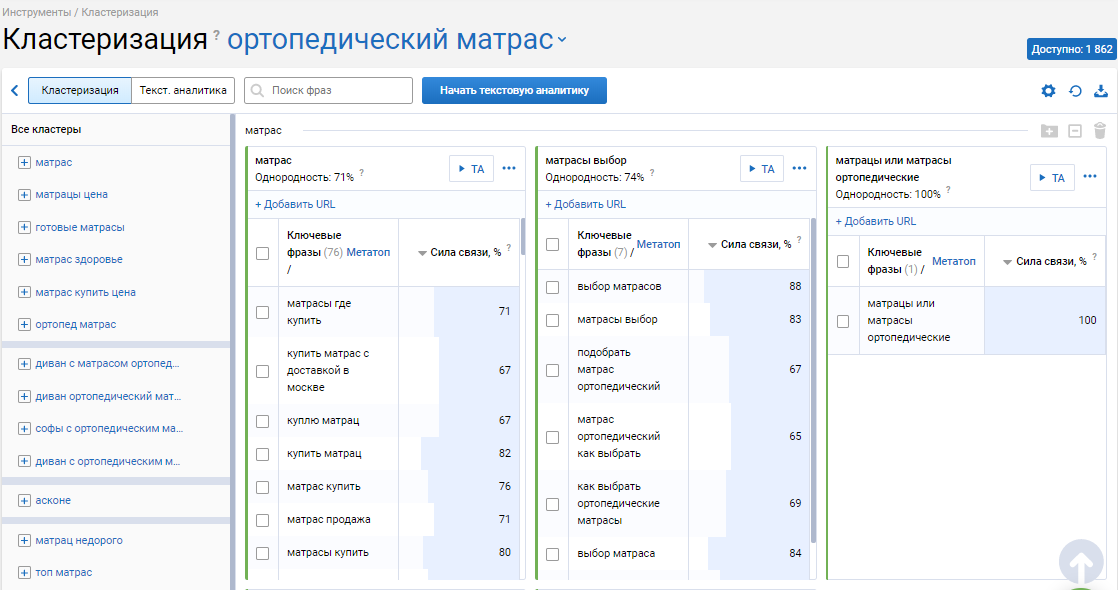
Task: Check the box for матрасы где купить
Action: point(262,312)
